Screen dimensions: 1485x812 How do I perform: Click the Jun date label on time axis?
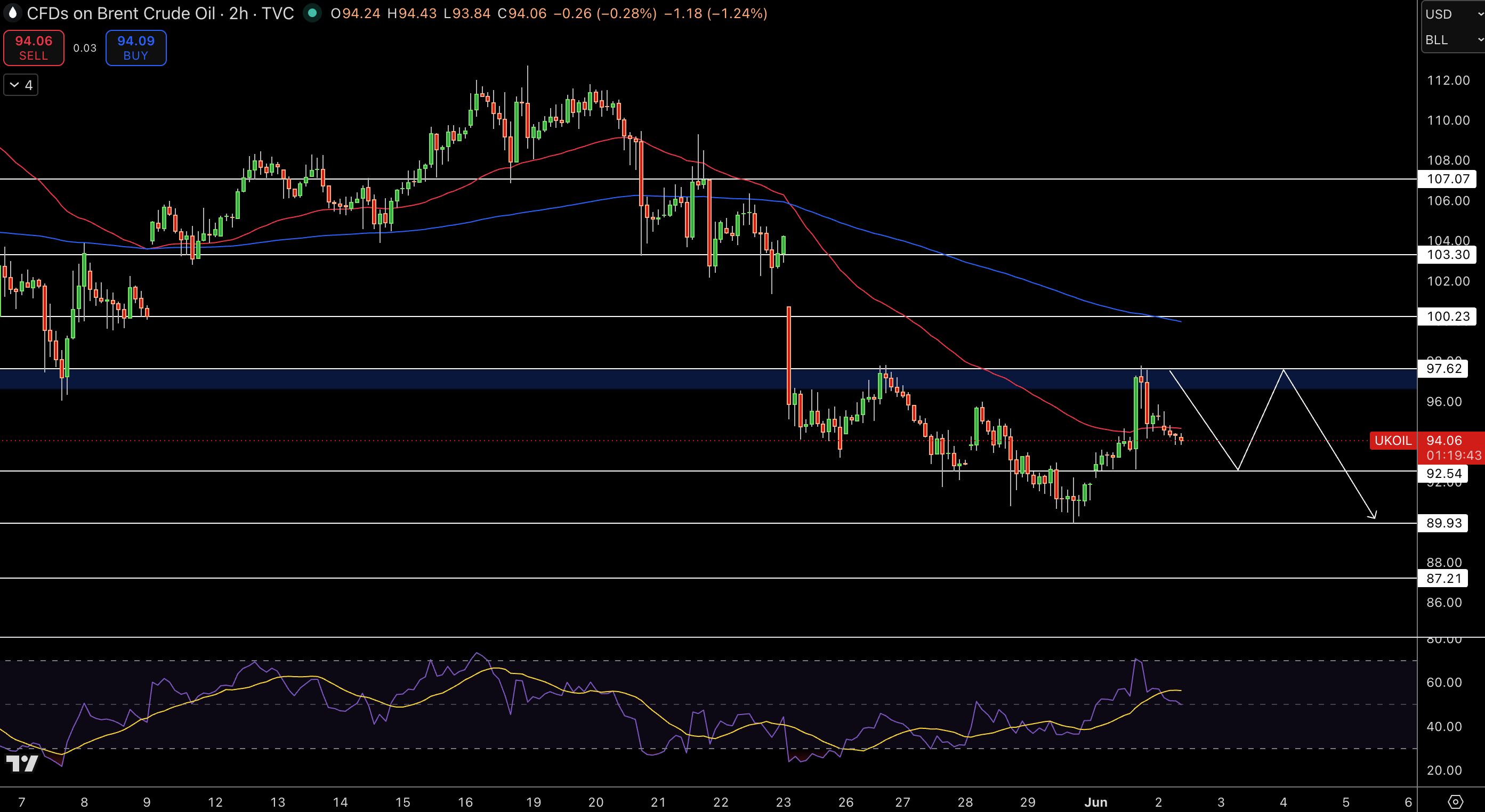pos(1095,802)
